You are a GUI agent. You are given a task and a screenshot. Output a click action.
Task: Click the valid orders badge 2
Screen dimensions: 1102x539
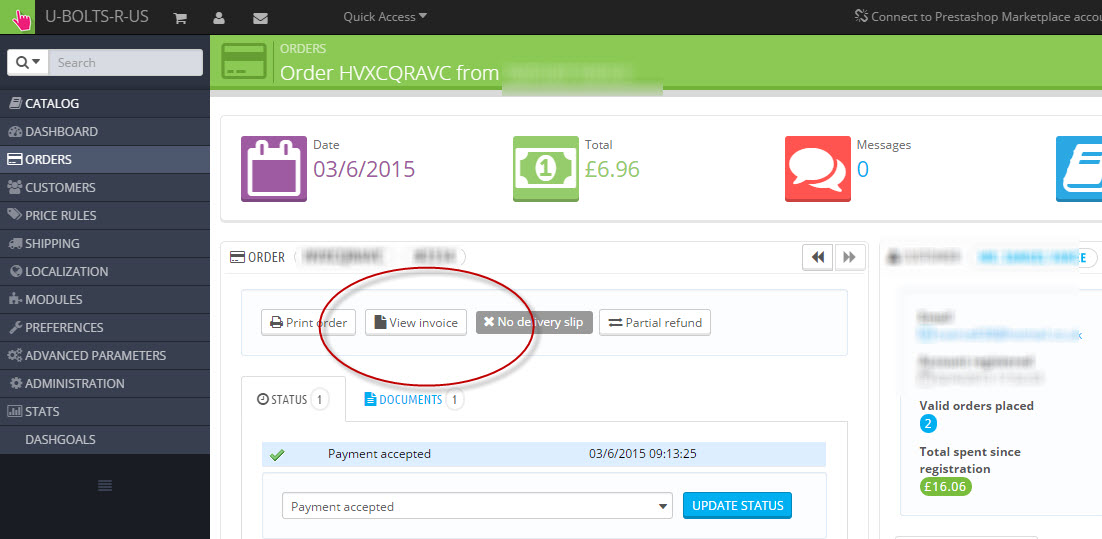(928, 424)
